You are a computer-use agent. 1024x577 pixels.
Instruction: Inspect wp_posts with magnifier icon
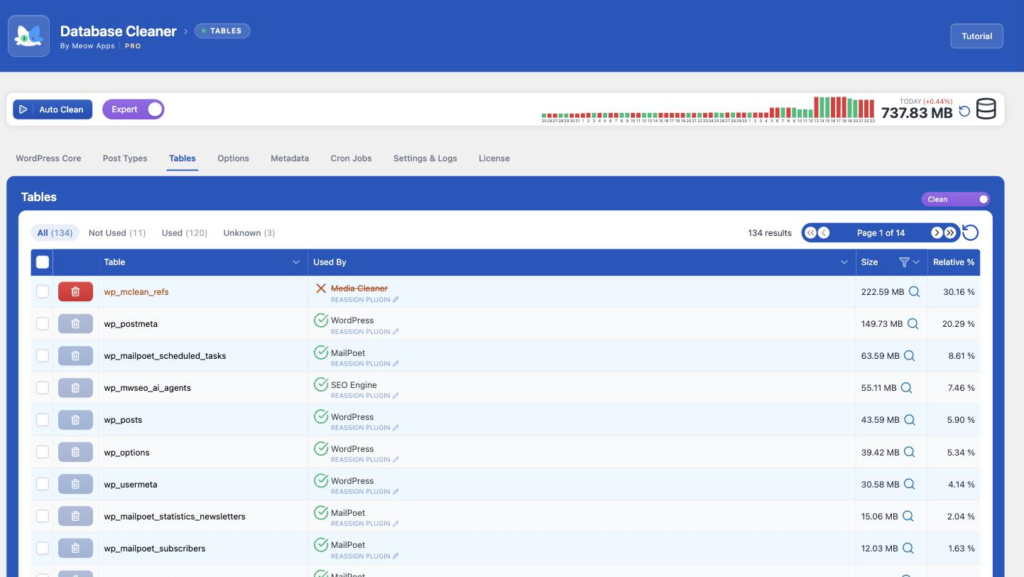(910, 420)
